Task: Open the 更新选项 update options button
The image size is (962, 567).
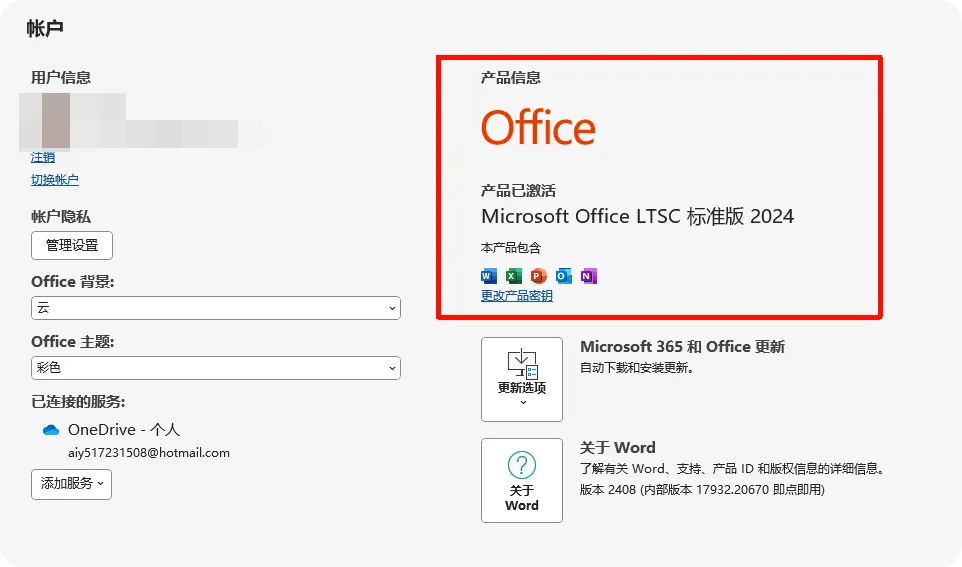Action: pos(521,379)
